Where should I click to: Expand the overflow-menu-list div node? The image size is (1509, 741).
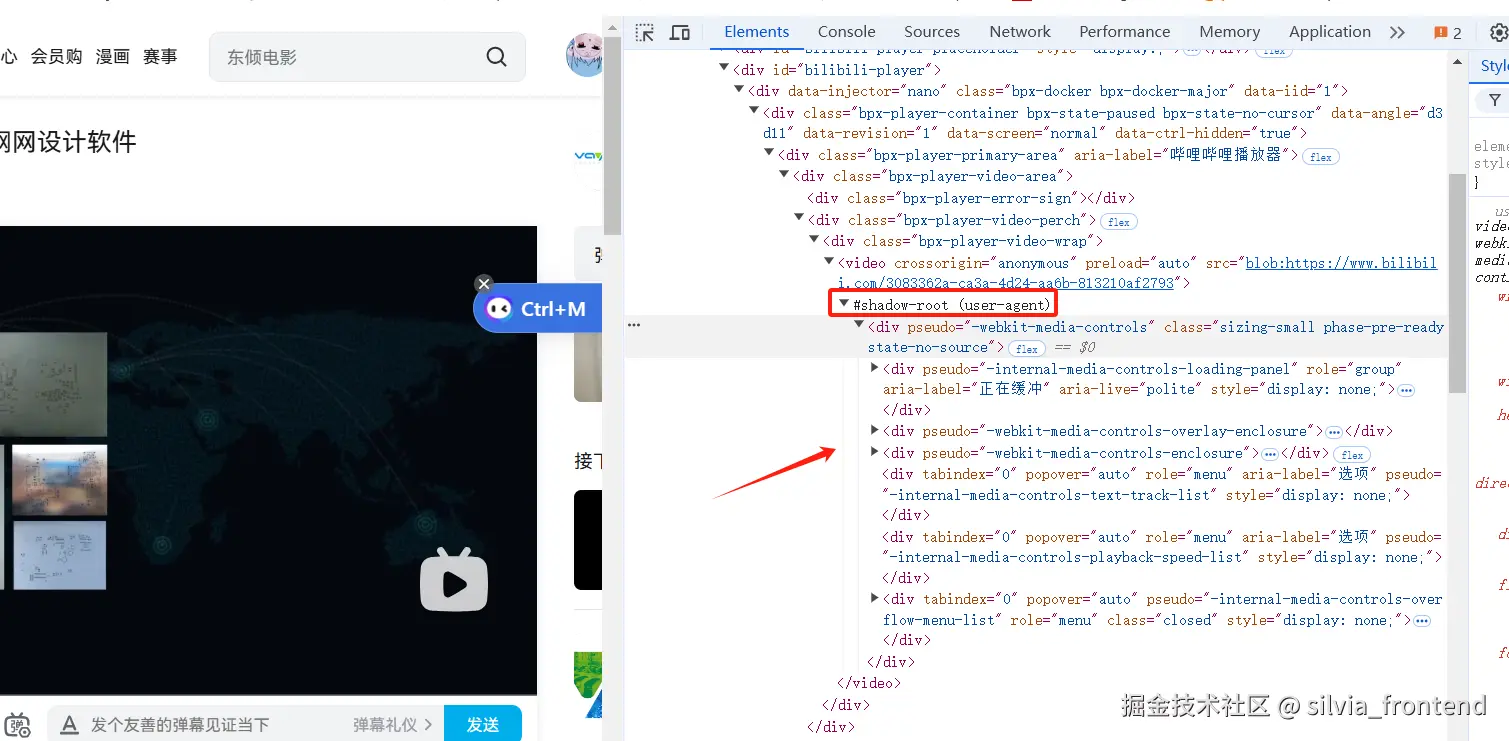pyautogui.click(x=874, y=598)
